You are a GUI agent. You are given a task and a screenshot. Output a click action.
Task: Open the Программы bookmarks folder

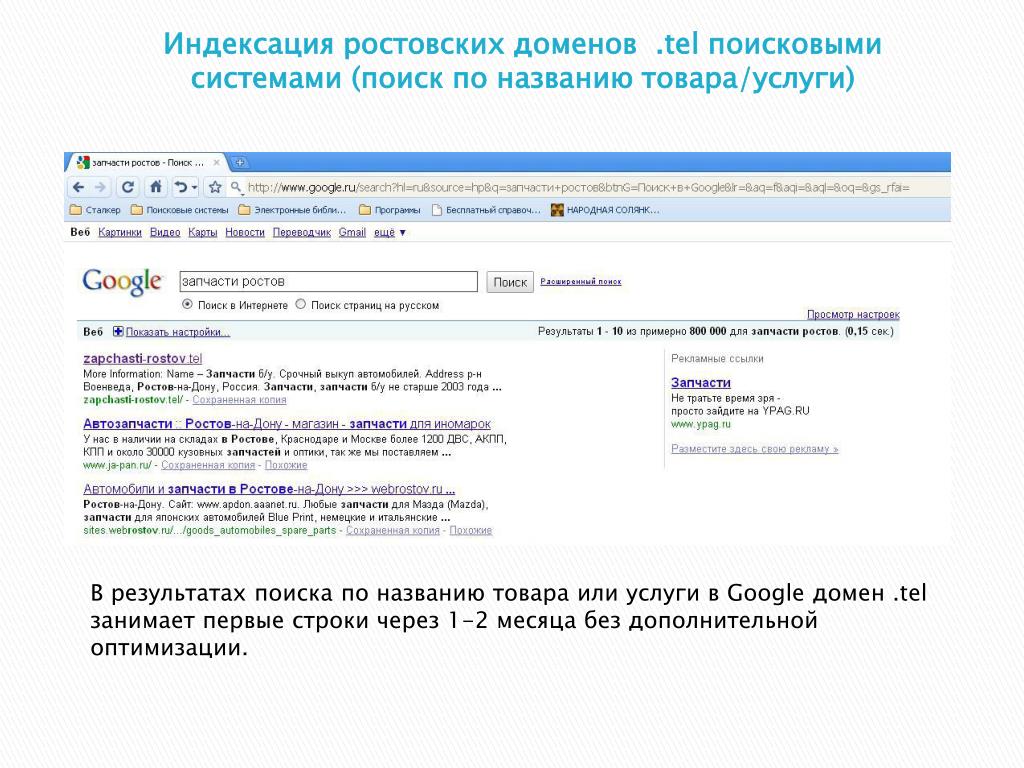pyautogui.click(x=389, y=210)
